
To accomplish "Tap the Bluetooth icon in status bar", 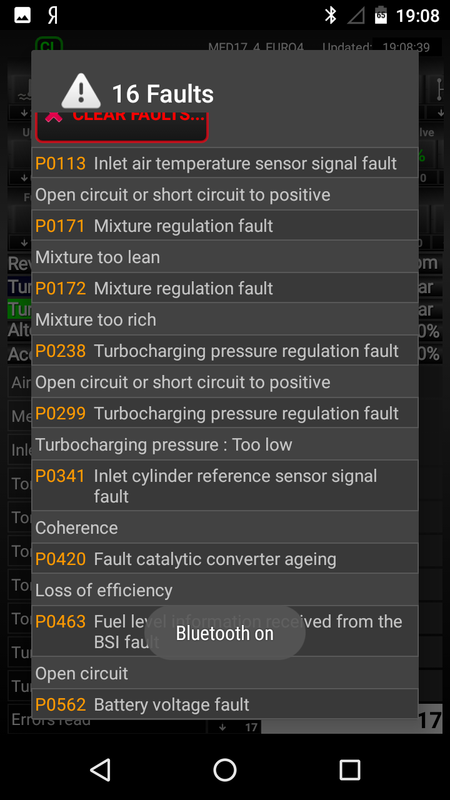I will coord(331,15).
